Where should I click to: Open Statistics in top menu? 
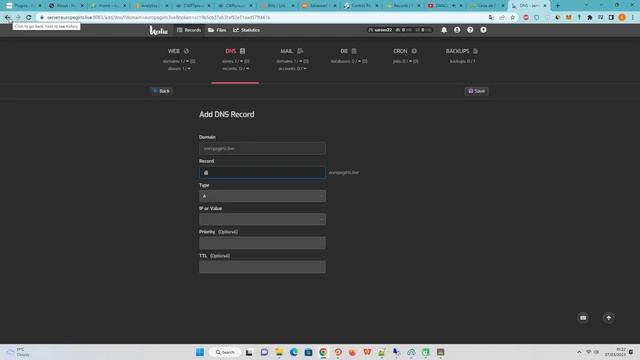click(x=246, y=30)
